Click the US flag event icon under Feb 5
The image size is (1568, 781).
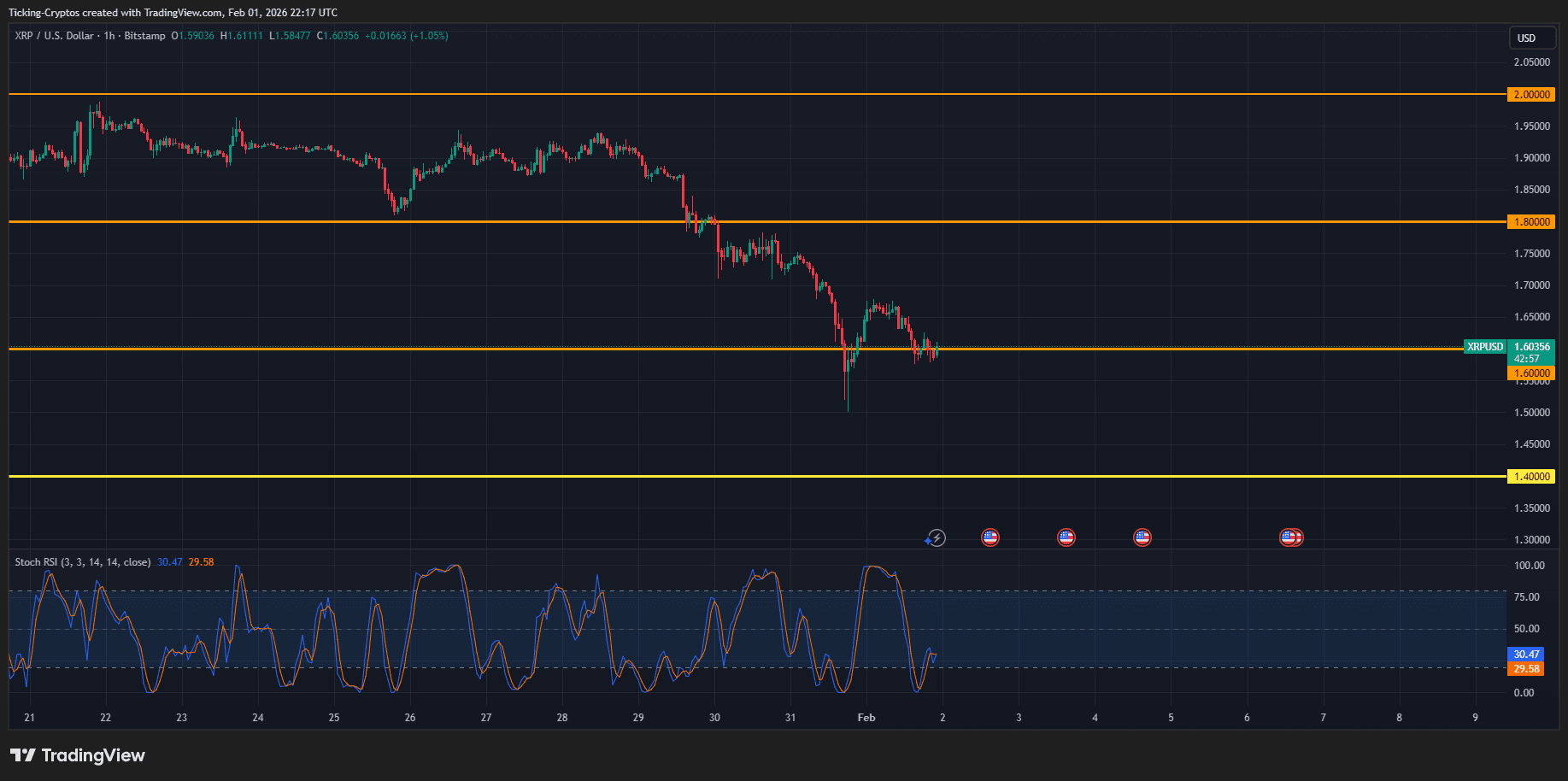(1142, 537)
